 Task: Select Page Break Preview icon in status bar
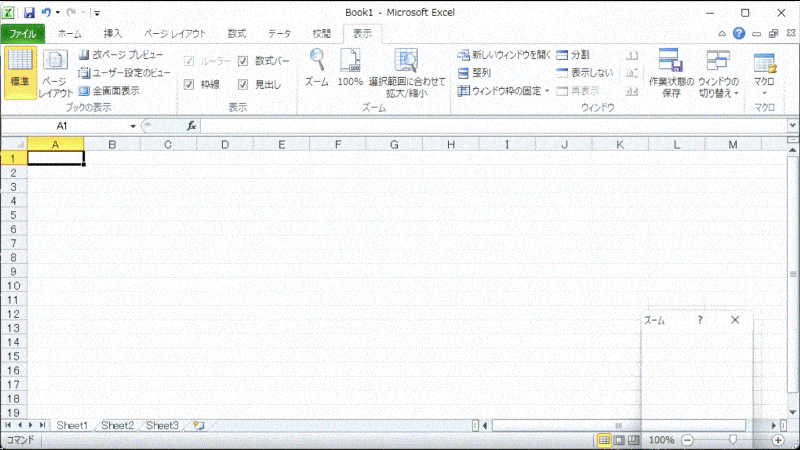[633, 440]
